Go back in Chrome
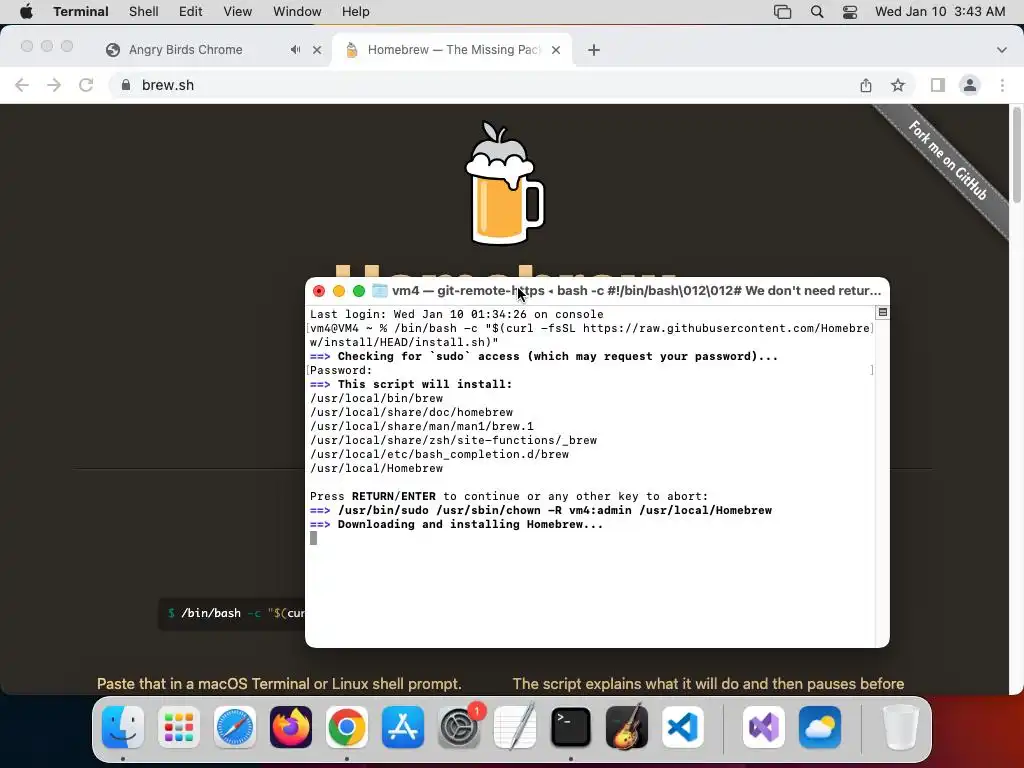This screenshot has height=768, width=1024. pos(22,85)
